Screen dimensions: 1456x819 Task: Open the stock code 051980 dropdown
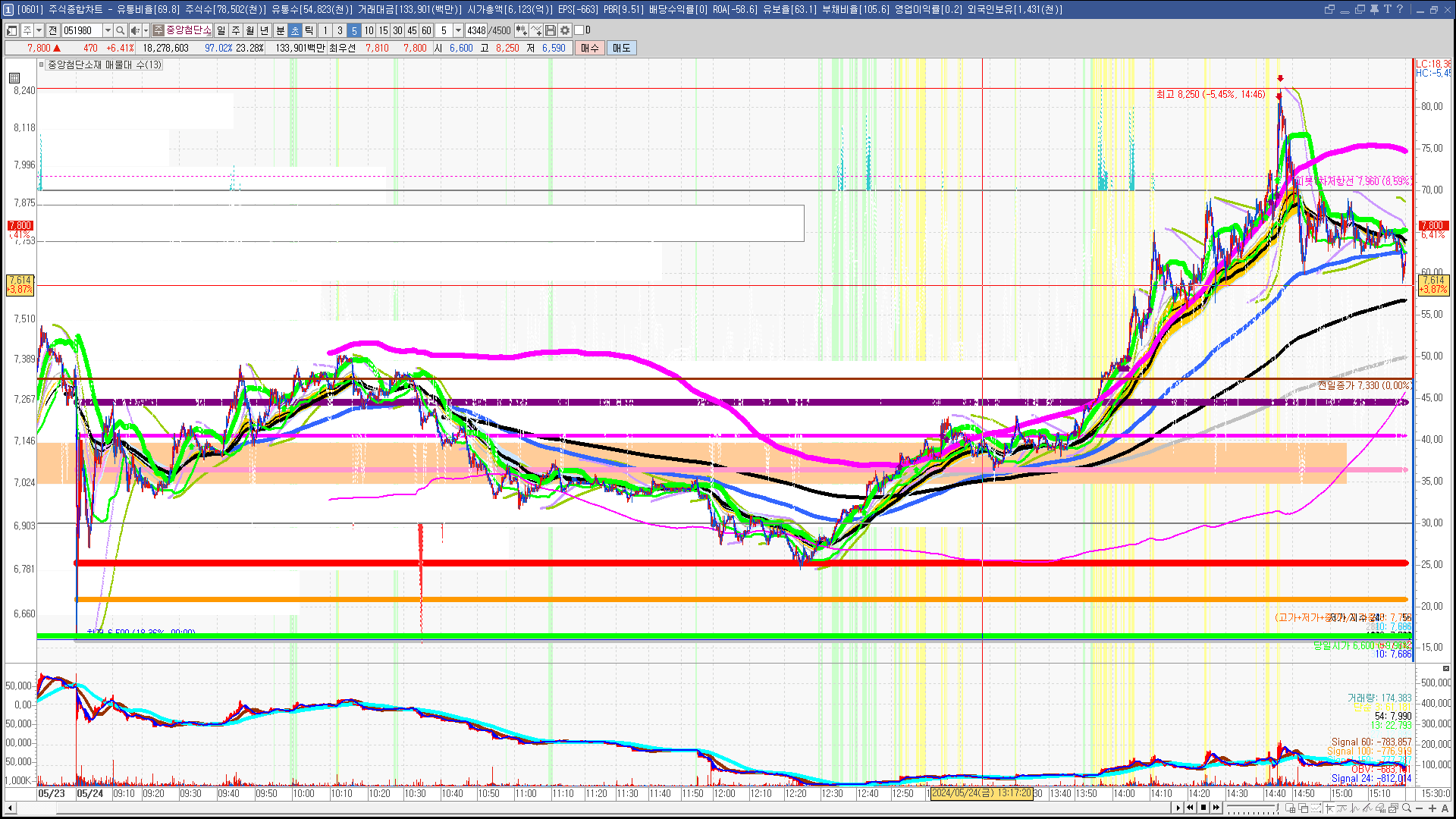tap(108, 30)
